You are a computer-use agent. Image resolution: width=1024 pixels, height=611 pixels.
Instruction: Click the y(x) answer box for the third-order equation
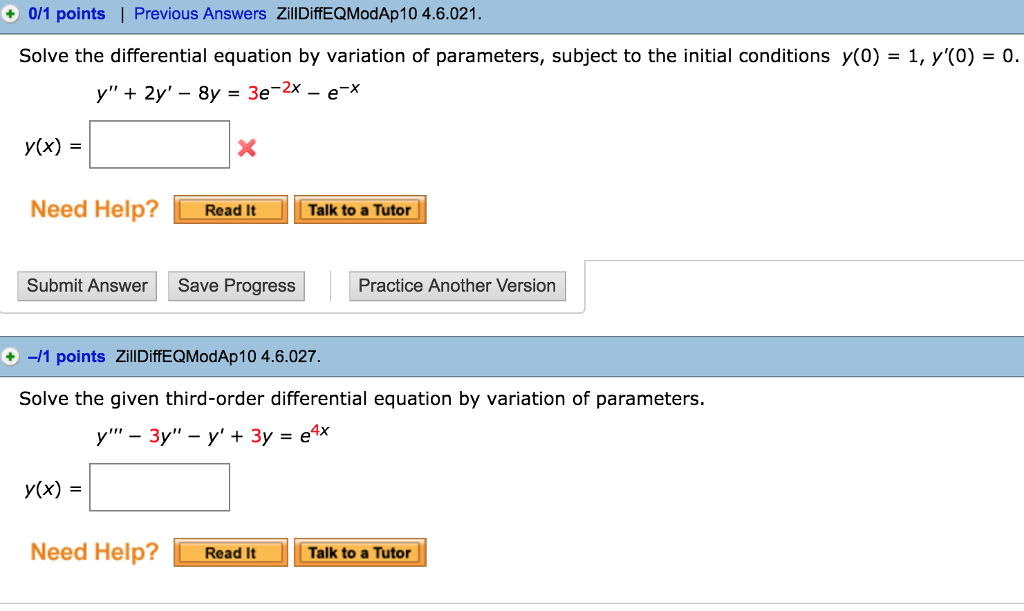[160, 487]
